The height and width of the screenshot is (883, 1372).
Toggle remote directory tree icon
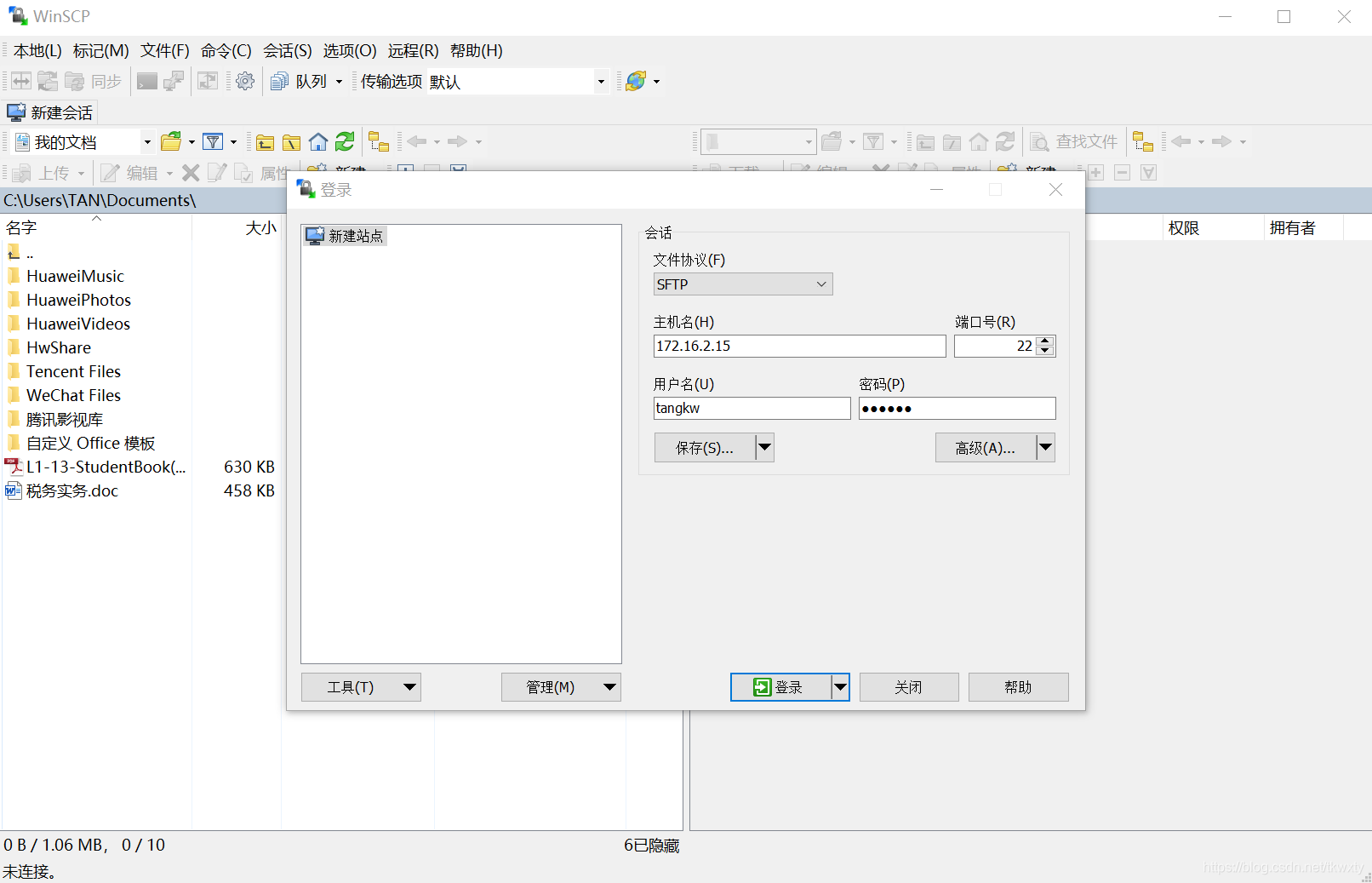pos(1143,141)
